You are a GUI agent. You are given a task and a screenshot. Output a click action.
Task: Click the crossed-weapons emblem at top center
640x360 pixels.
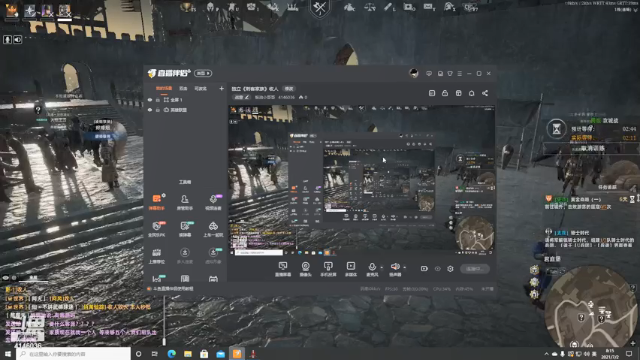tap(320, 8)
